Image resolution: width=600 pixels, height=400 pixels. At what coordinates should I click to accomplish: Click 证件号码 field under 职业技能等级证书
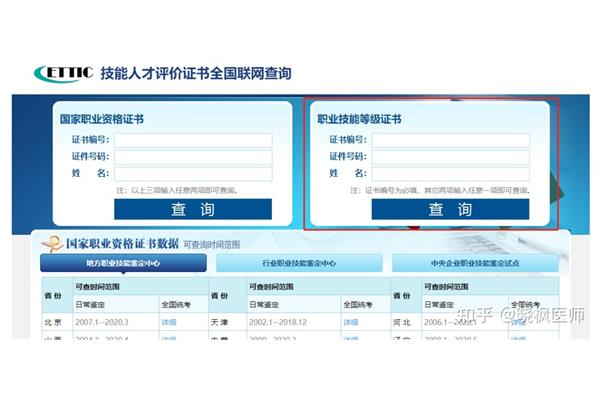(451, 157)
